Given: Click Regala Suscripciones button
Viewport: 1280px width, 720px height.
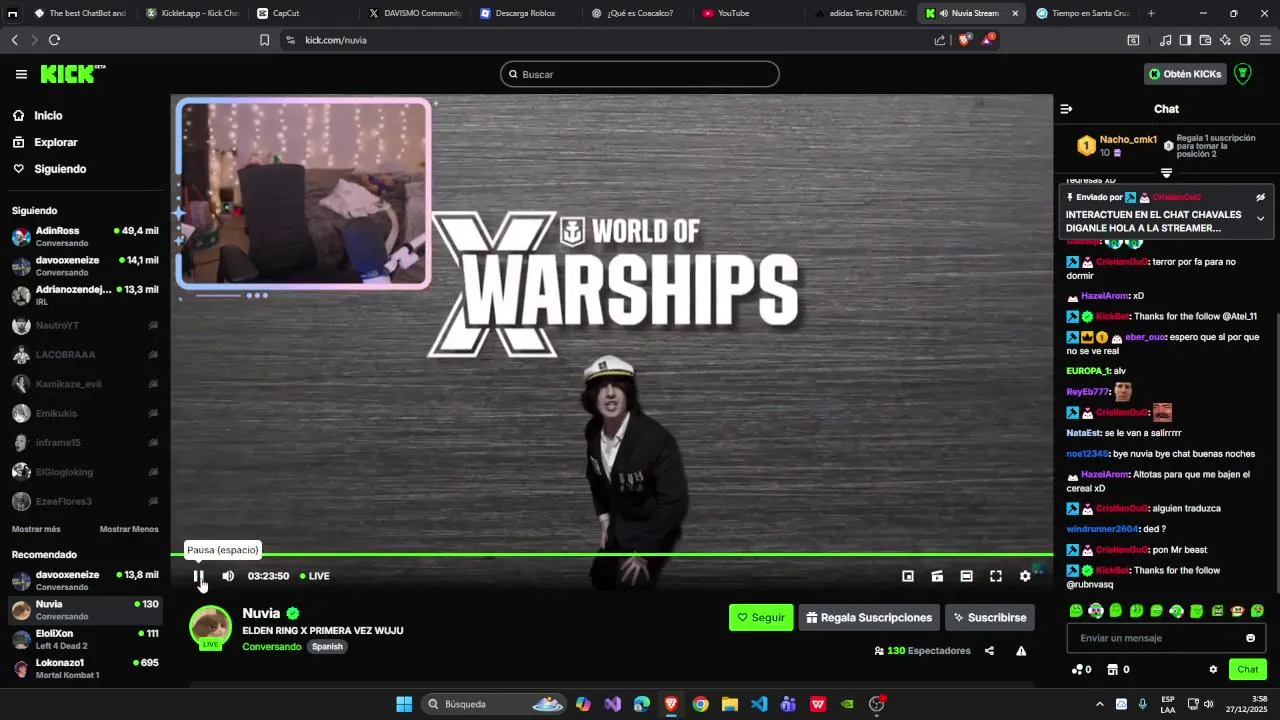Looking at the screenshot, I should [x=869, y=618].
